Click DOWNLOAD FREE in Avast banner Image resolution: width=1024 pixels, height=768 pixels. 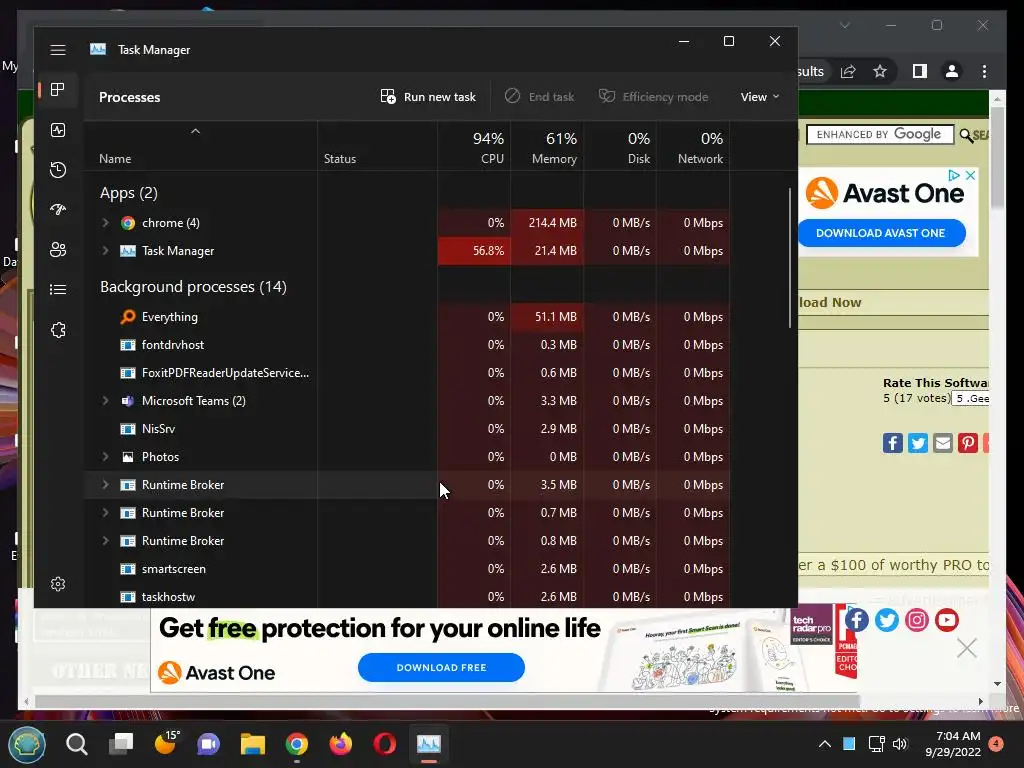click(x=441, y=667)
